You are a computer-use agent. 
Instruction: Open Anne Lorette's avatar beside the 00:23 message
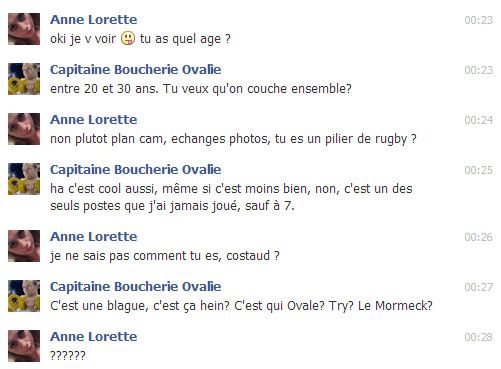coord(24,29)
